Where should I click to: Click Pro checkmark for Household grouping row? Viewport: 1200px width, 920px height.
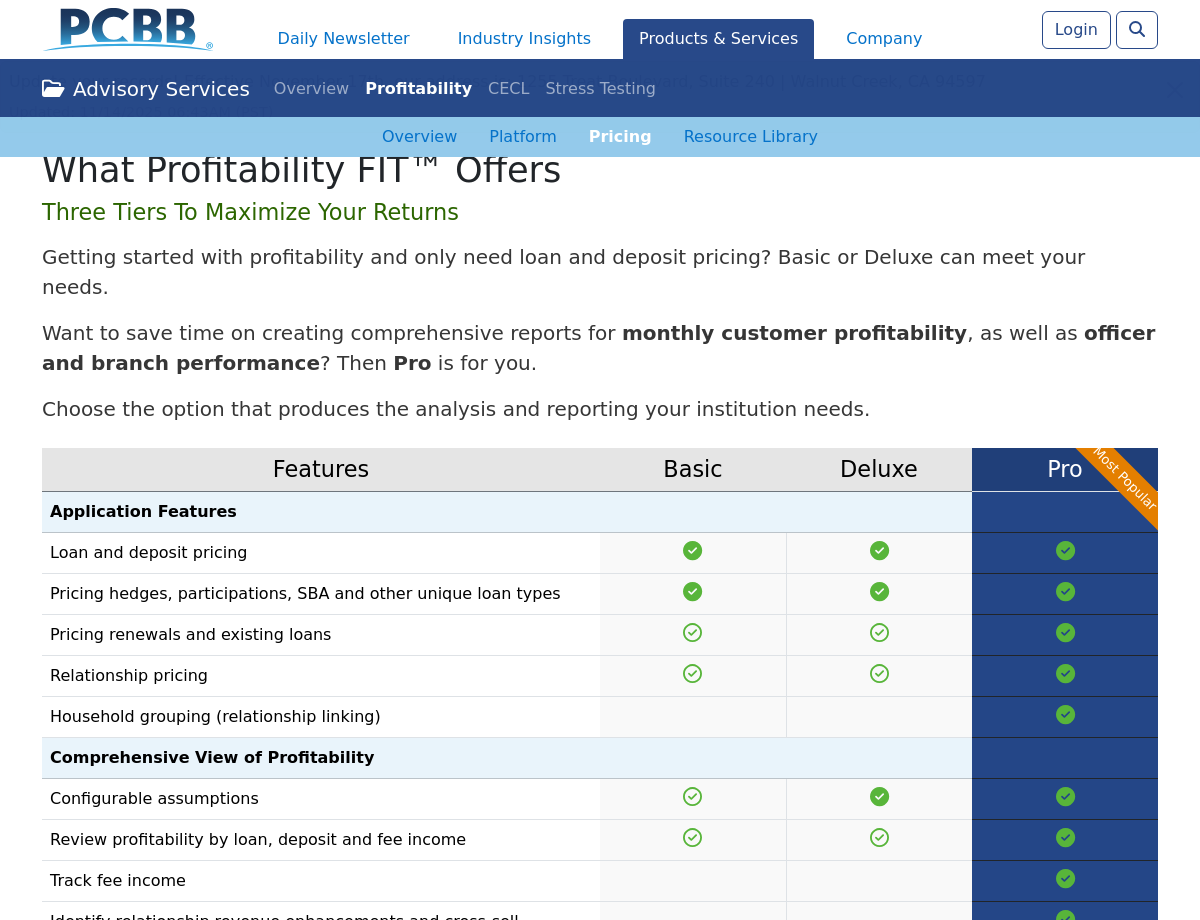[x=1065, y=715]
